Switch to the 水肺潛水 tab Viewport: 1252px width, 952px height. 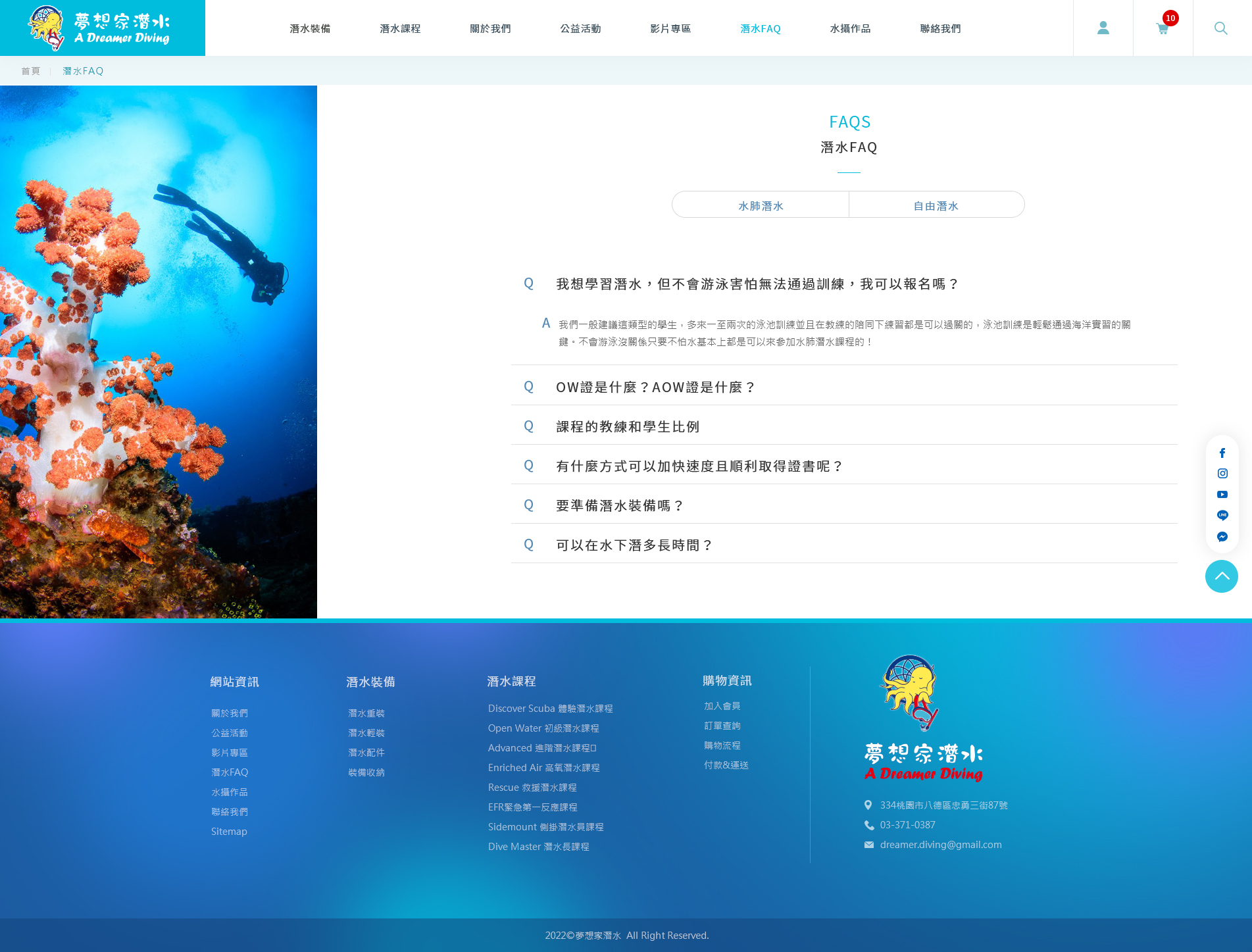(761, 205)
